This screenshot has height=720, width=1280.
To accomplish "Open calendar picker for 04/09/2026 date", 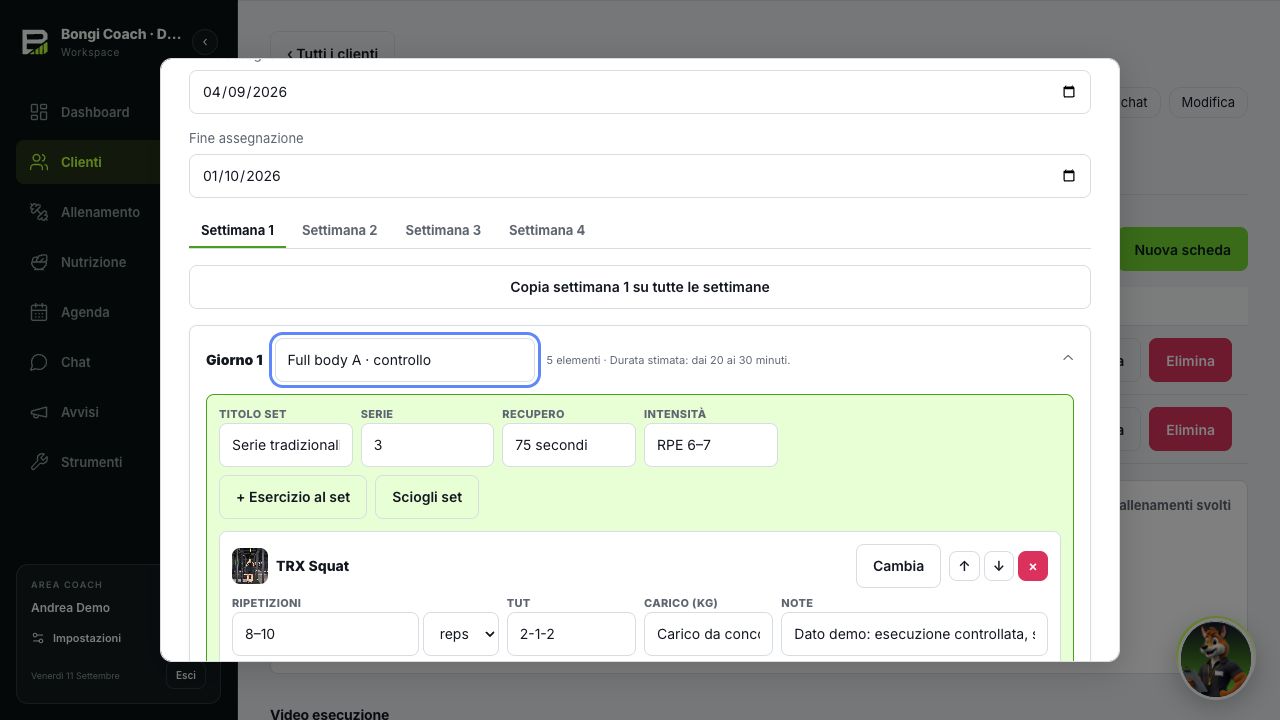I will coord(1068,92).
